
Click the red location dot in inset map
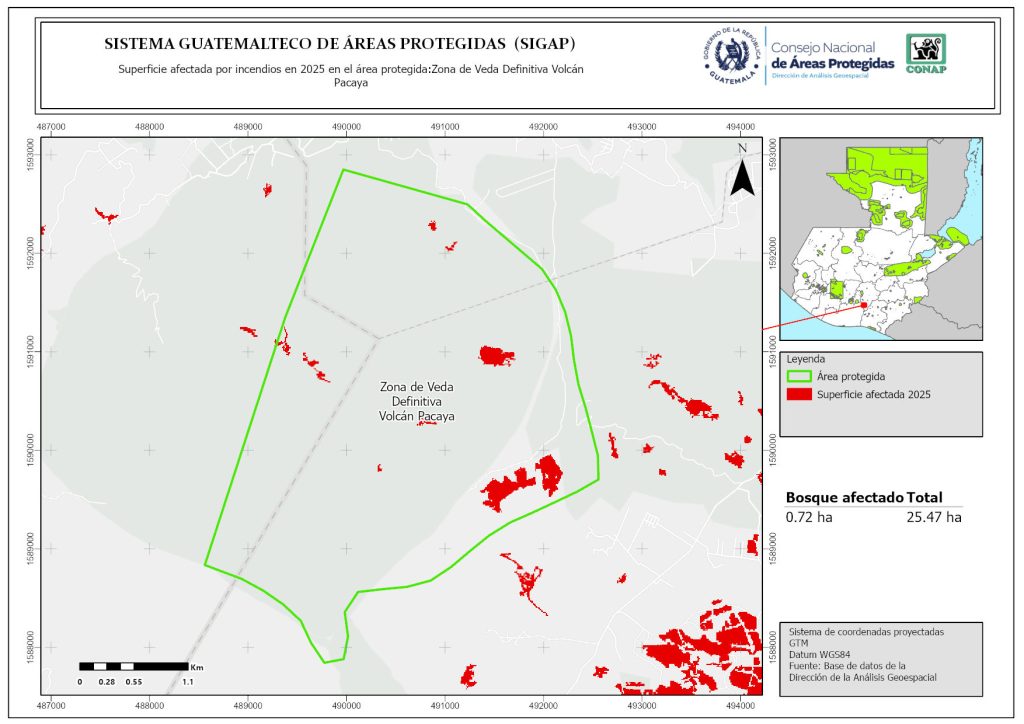pyautogui.click(x=863, y=305)
